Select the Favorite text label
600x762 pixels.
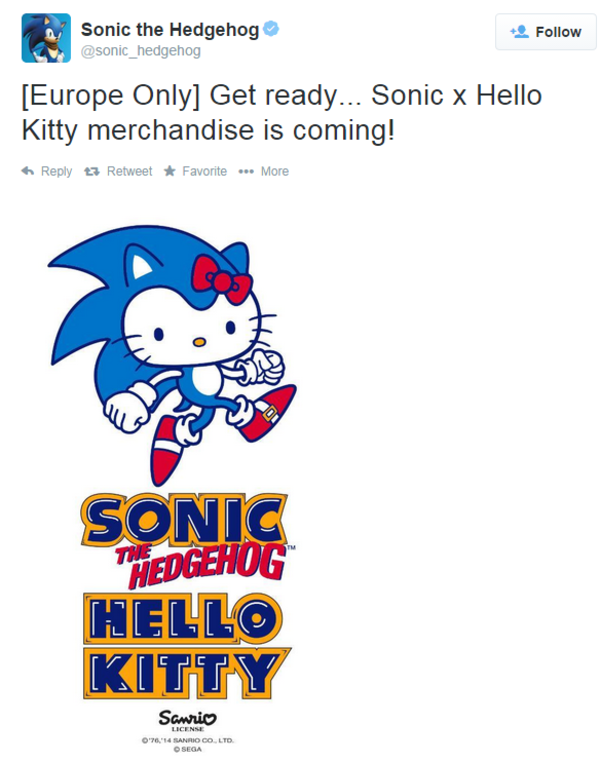(x=204, y=171)
